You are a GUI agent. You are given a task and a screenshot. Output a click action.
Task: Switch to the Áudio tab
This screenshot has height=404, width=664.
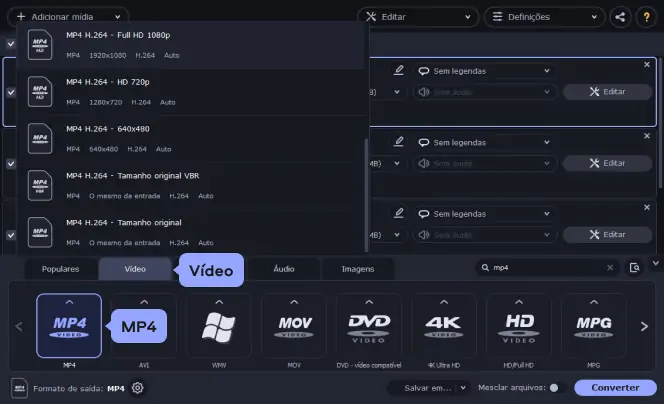click(x=284, y=269)
